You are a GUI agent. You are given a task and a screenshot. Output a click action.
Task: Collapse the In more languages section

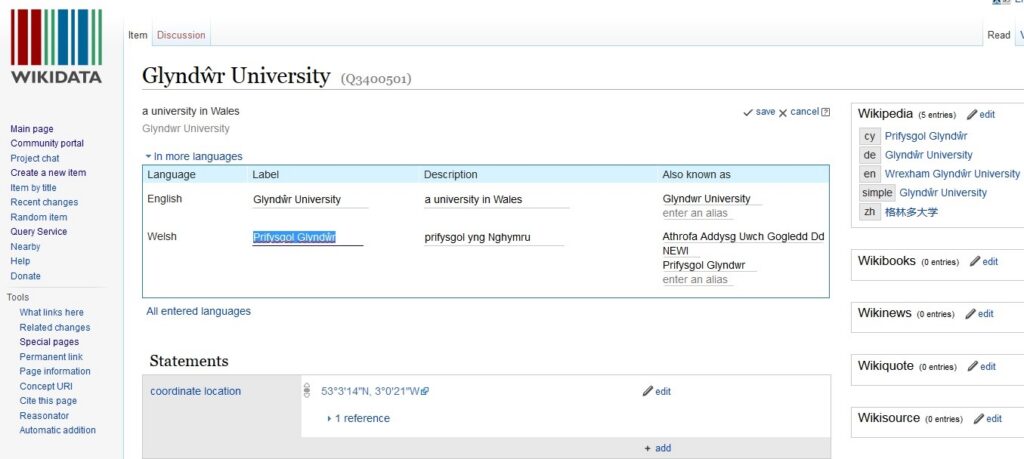point(194,157)
